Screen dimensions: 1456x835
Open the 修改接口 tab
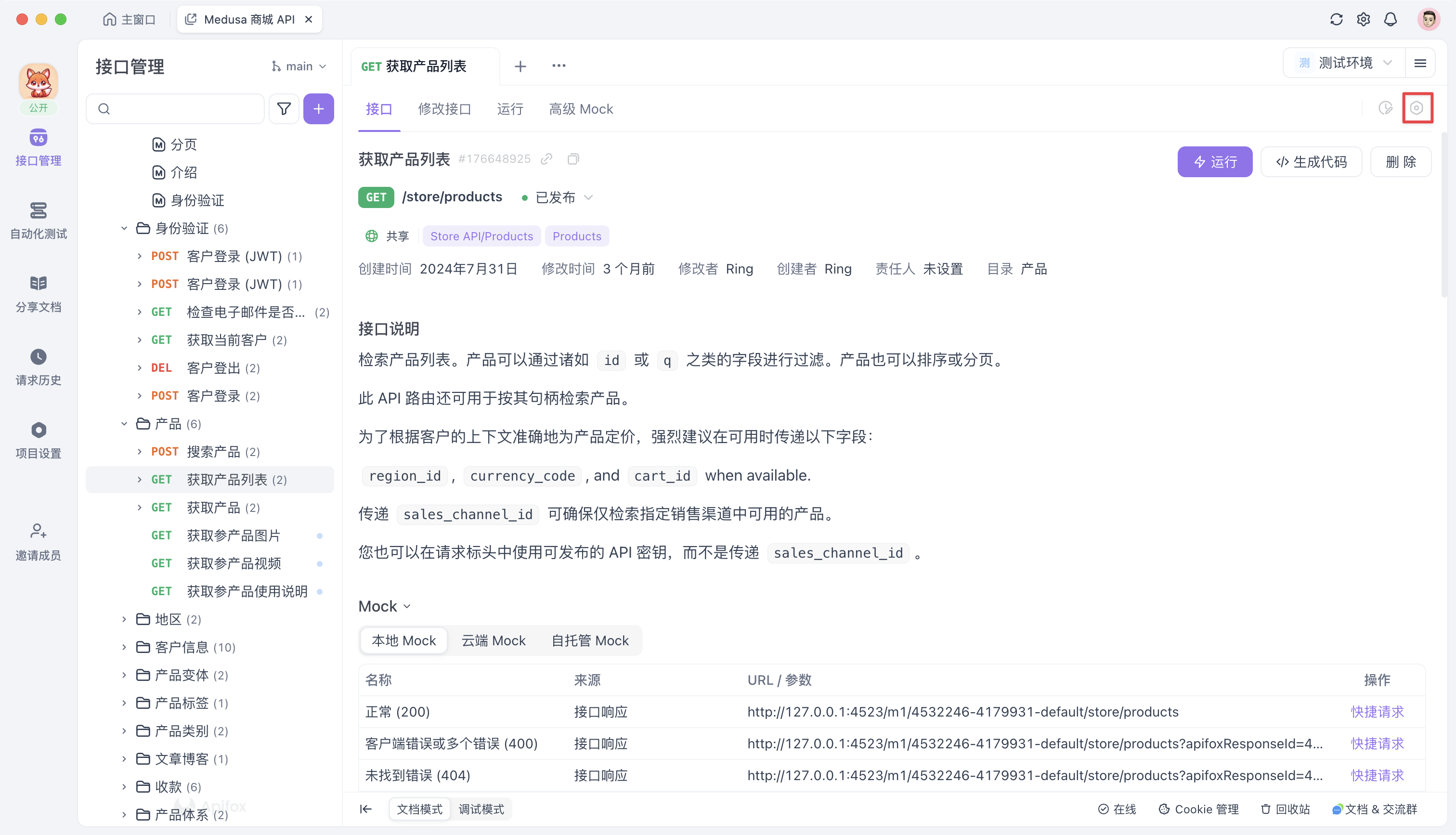coord(444,109)
